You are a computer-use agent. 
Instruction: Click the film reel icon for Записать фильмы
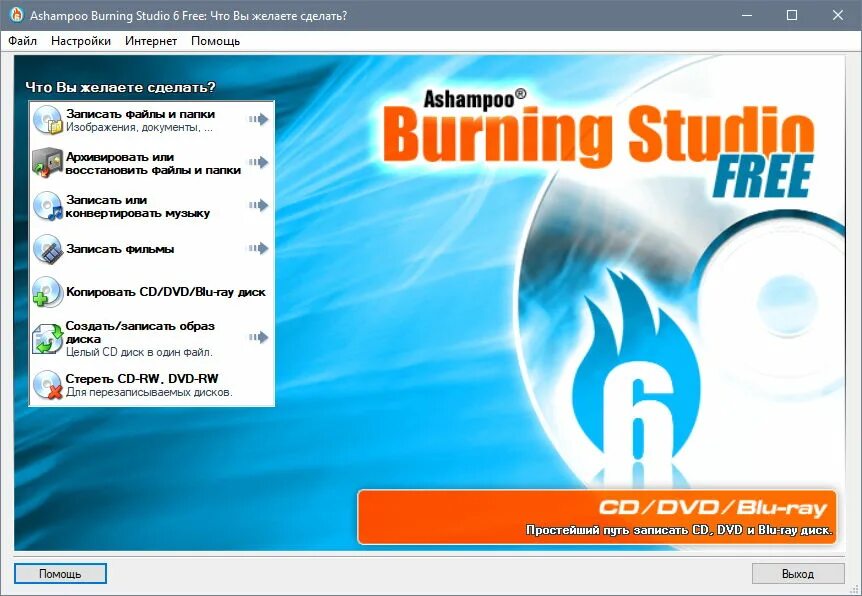point(47,248)
